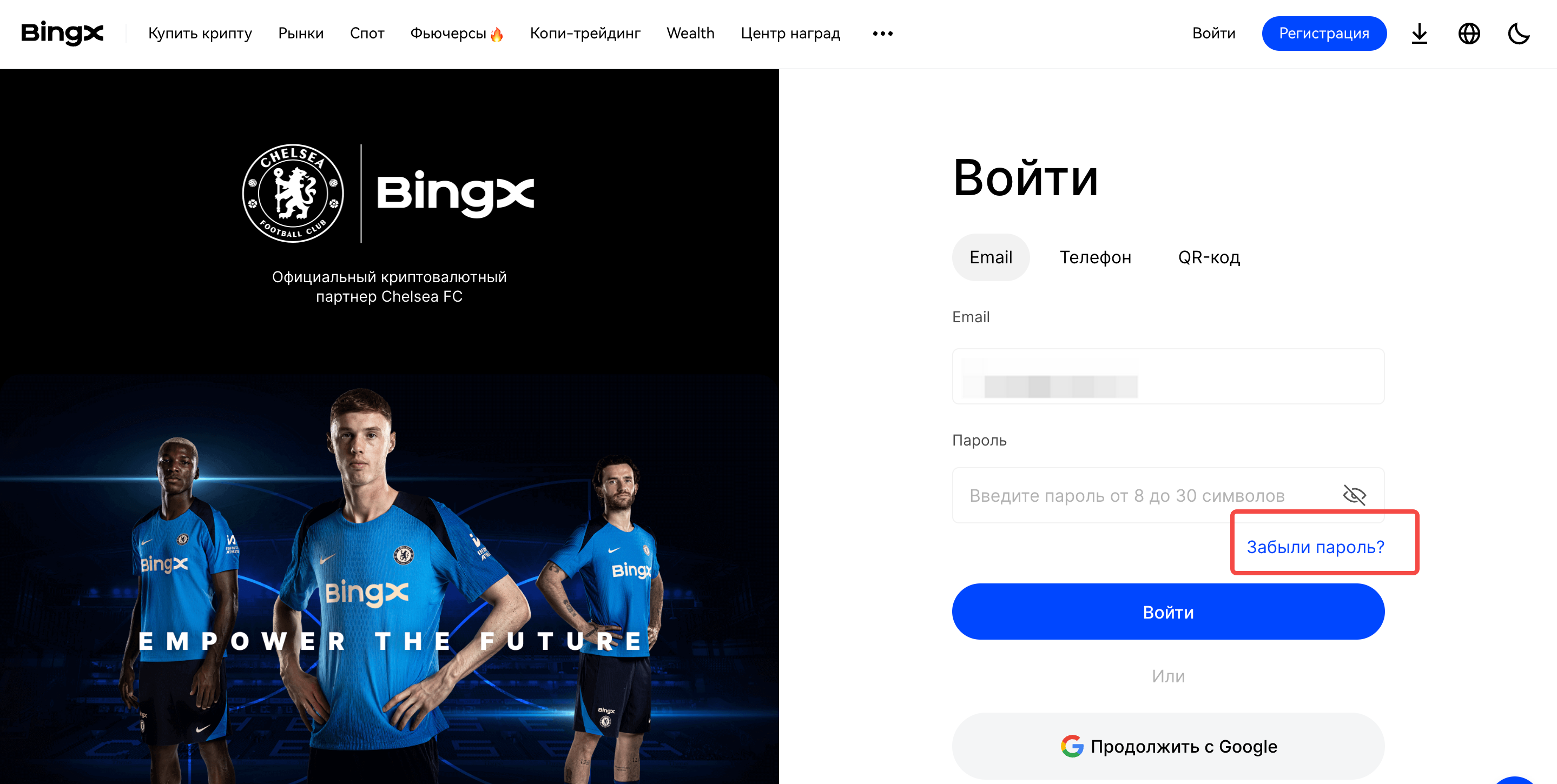Viewport: 1557px width, 784px height.
Task: Focus the Пароль input field
Action: click(1167, 495)
